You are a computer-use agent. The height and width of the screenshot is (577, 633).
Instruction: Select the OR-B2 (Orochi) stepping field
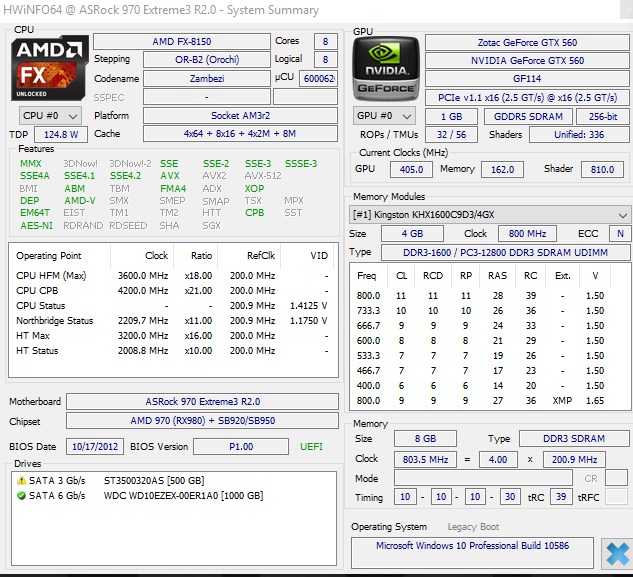207,60
